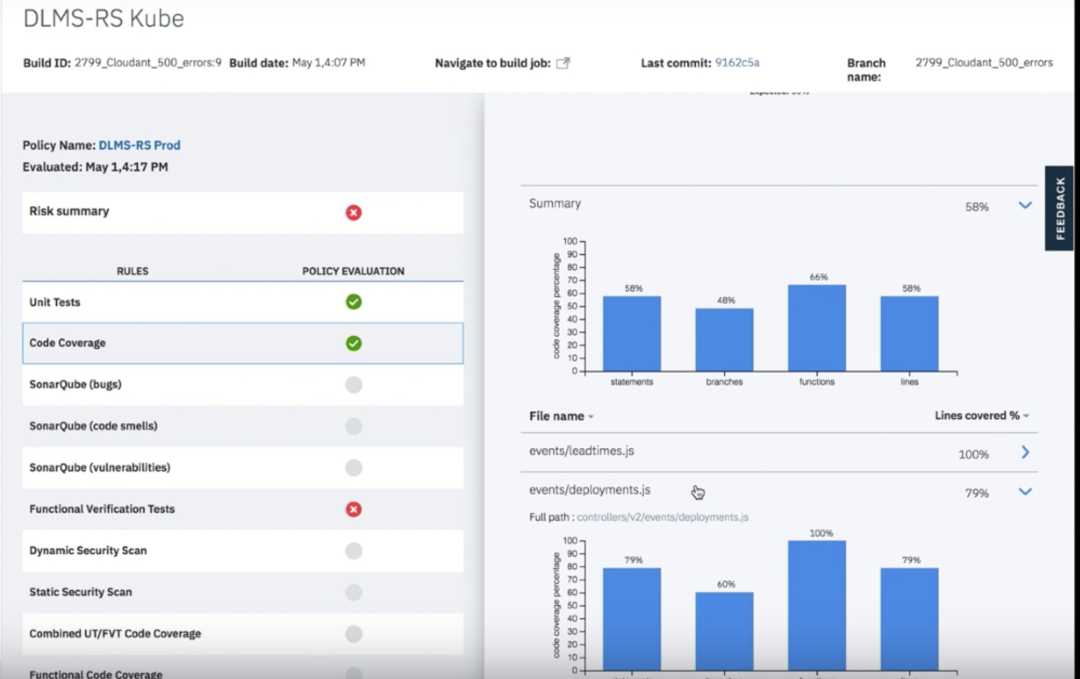Click gray status icon for SonarQube (vulnerabilities)
This screenshot has height=679, width=1080.
353,467
